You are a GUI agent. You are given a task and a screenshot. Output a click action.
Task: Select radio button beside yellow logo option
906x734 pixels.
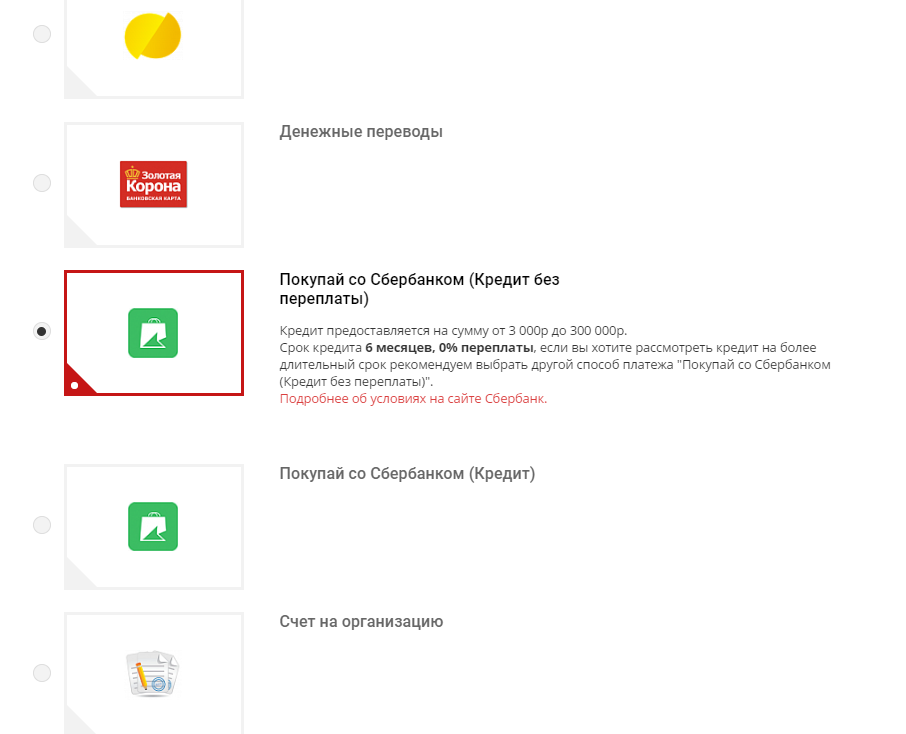[42, 34]
